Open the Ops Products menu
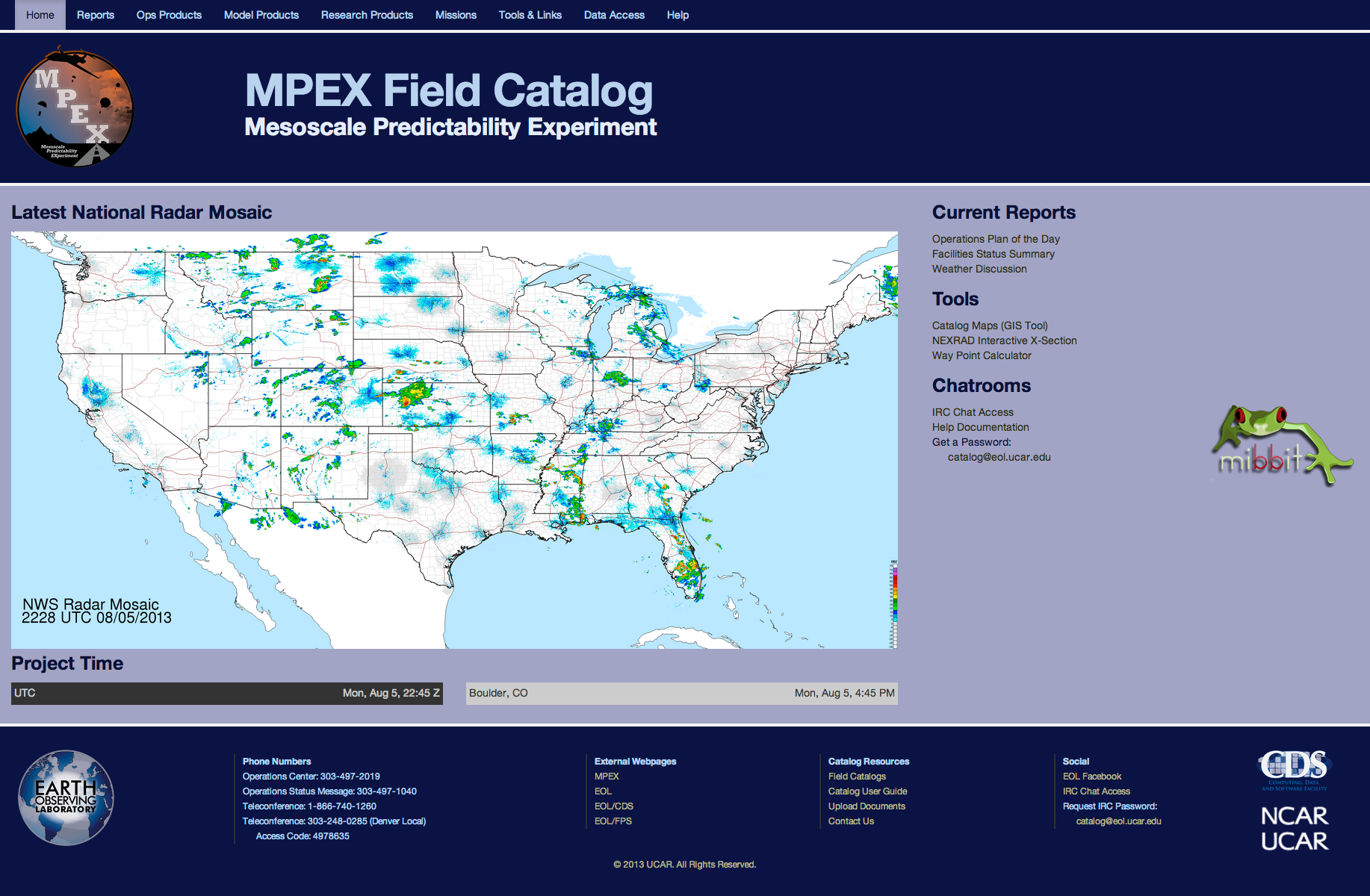 pyautogui.click(x=169, y=15)
